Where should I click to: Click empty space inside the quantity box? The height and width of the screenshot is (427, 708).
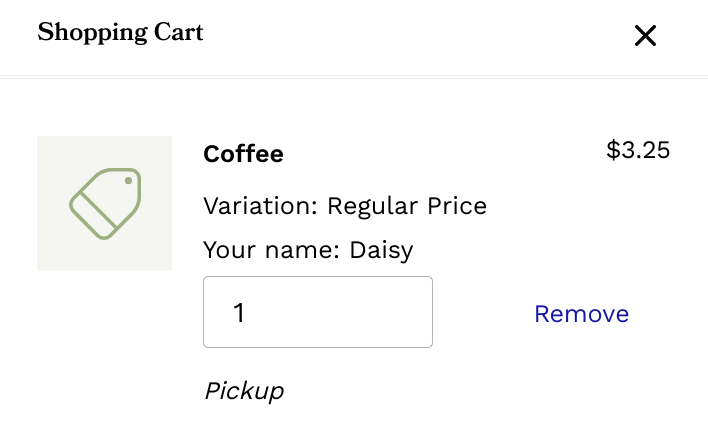[360, 312]
